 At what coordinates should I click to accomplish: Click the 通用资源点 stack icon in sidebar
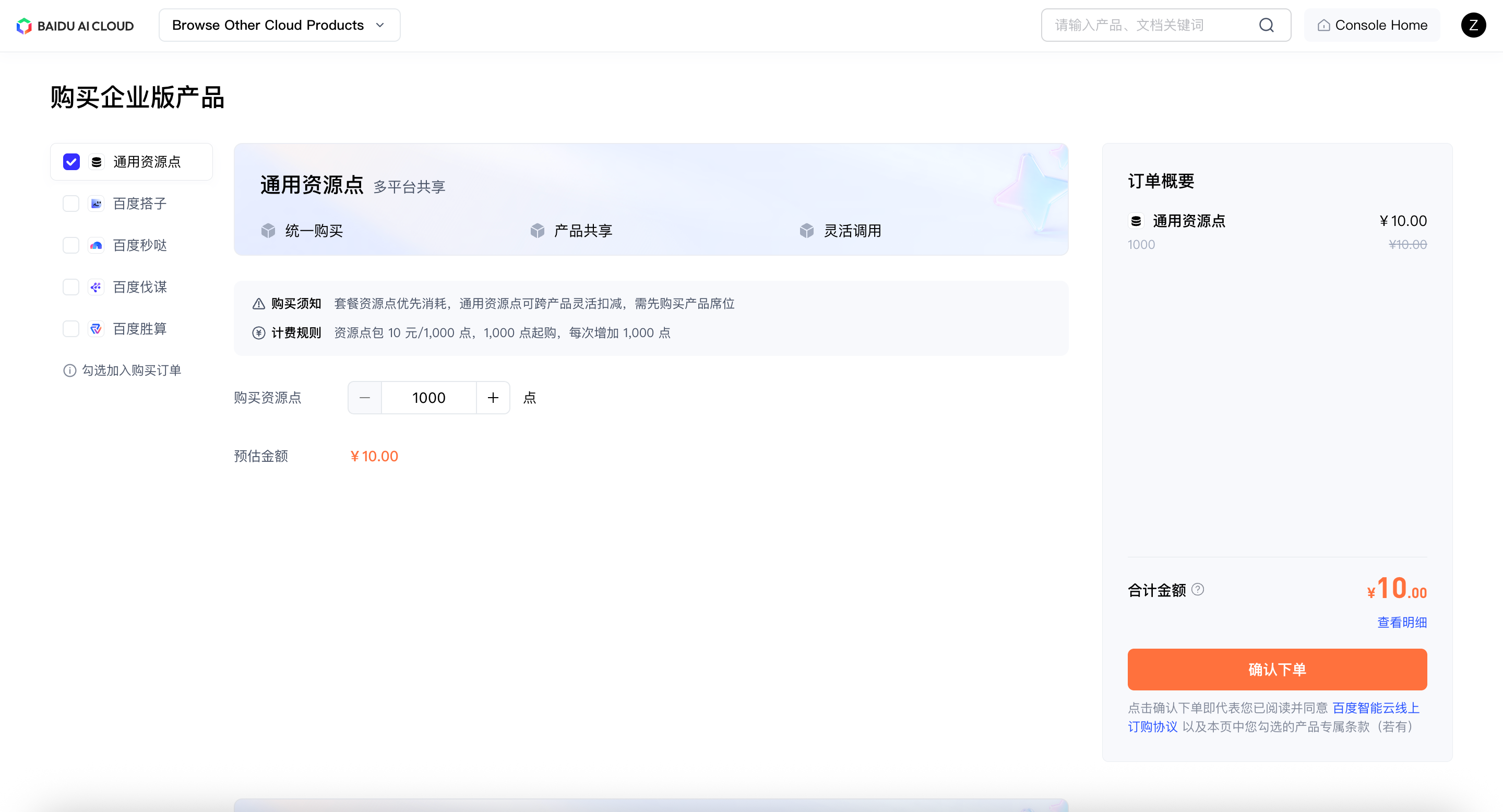click(97, 162)
